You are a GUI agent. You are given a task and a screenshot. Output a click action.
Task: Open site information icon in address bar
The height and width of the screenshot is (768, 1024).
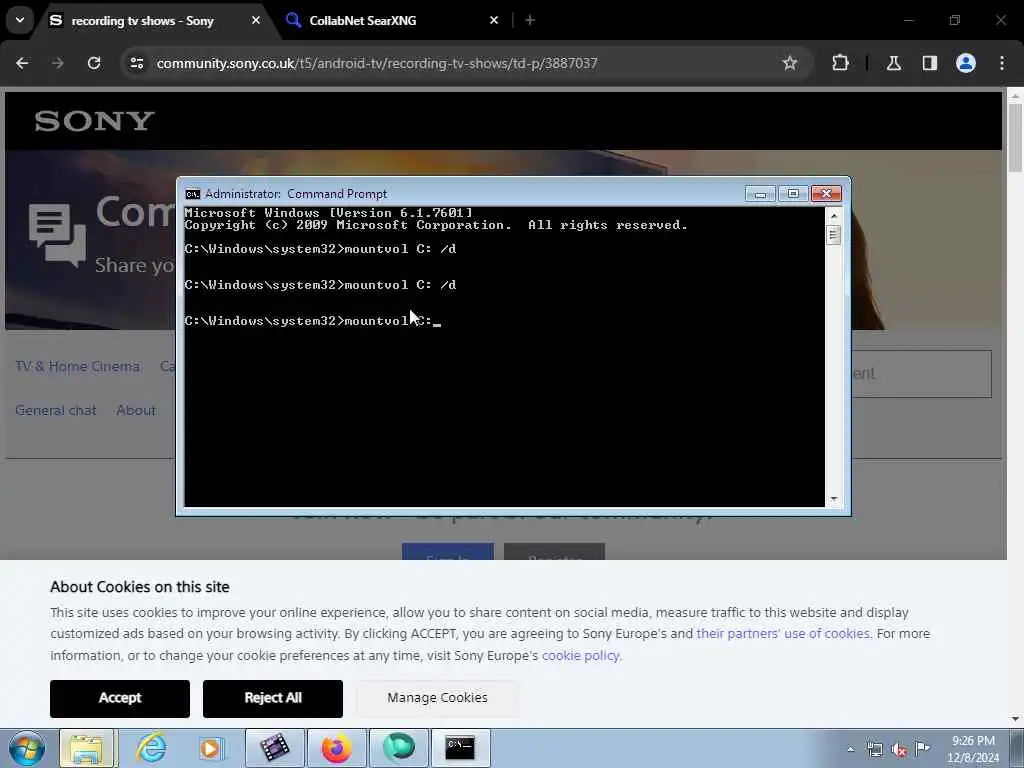136,63
